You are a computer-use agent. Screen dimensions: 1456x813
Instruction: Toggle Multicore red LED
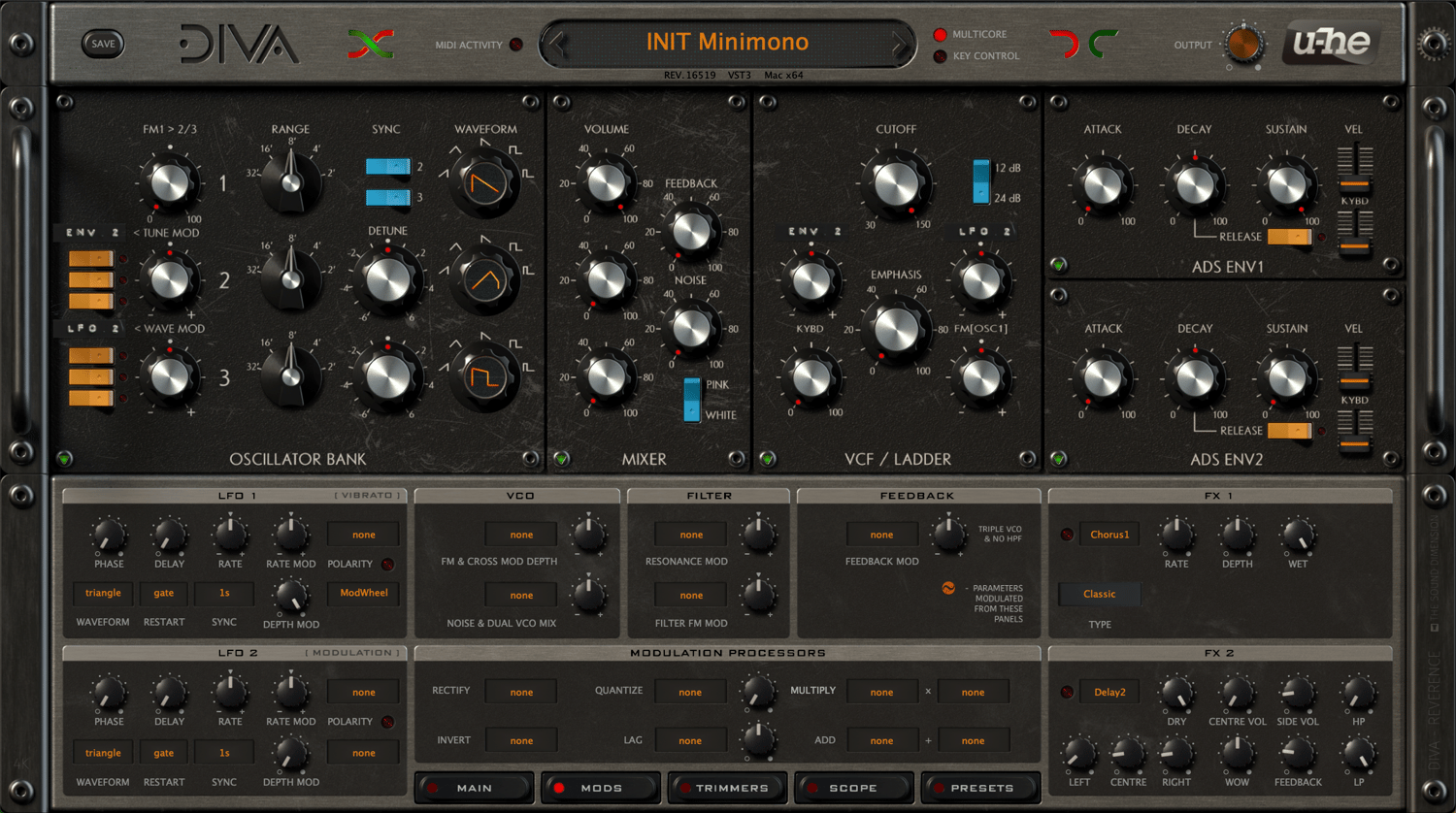point(940,35)
